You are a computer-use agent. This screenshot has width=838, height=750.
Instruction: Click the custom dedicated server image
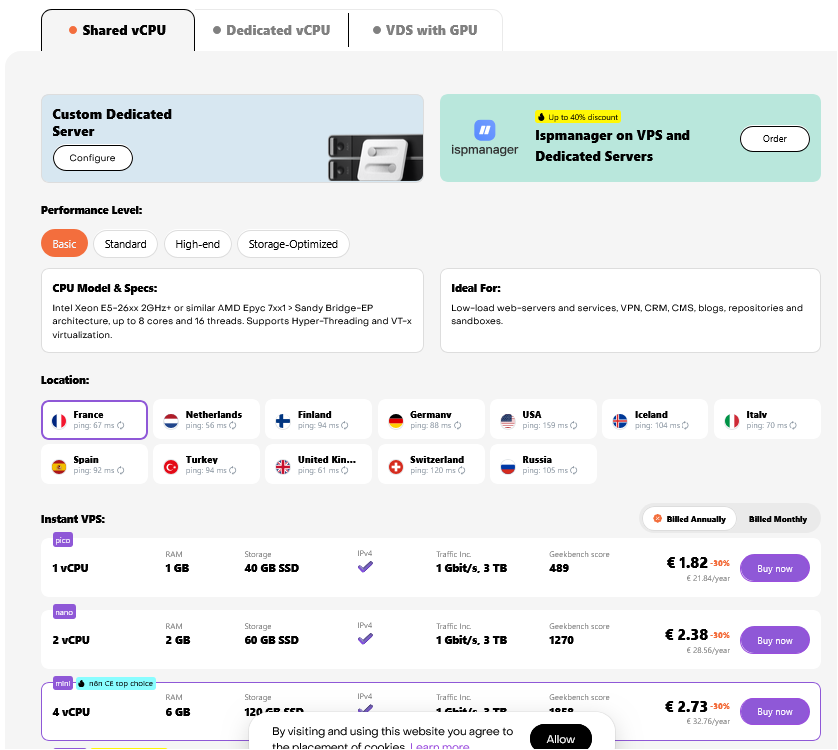point(367,157)
